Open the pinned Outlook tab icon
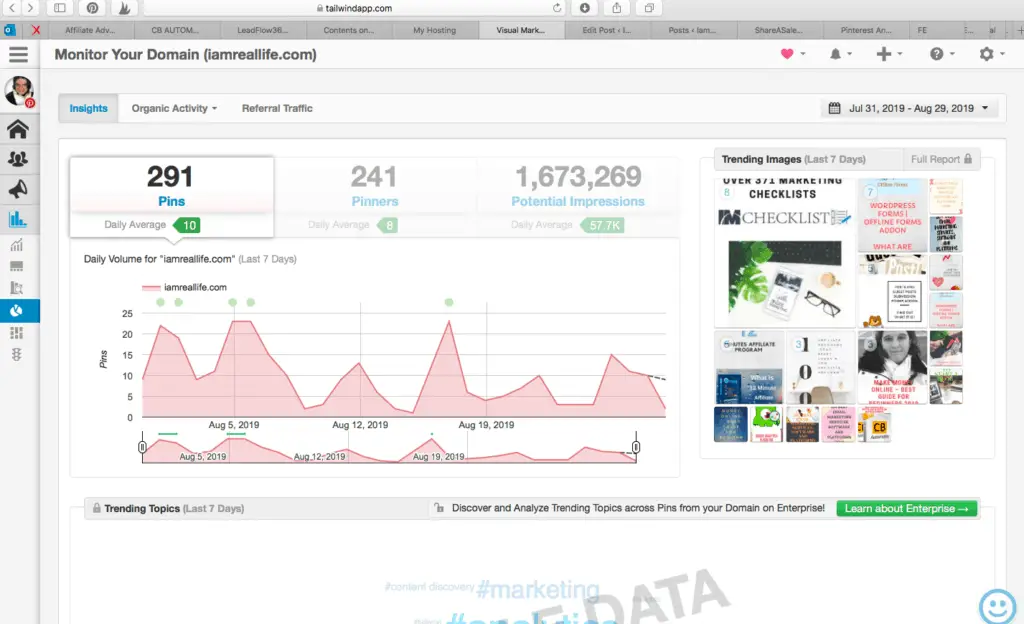The image size is (1024, 624). tap(9, 30)
